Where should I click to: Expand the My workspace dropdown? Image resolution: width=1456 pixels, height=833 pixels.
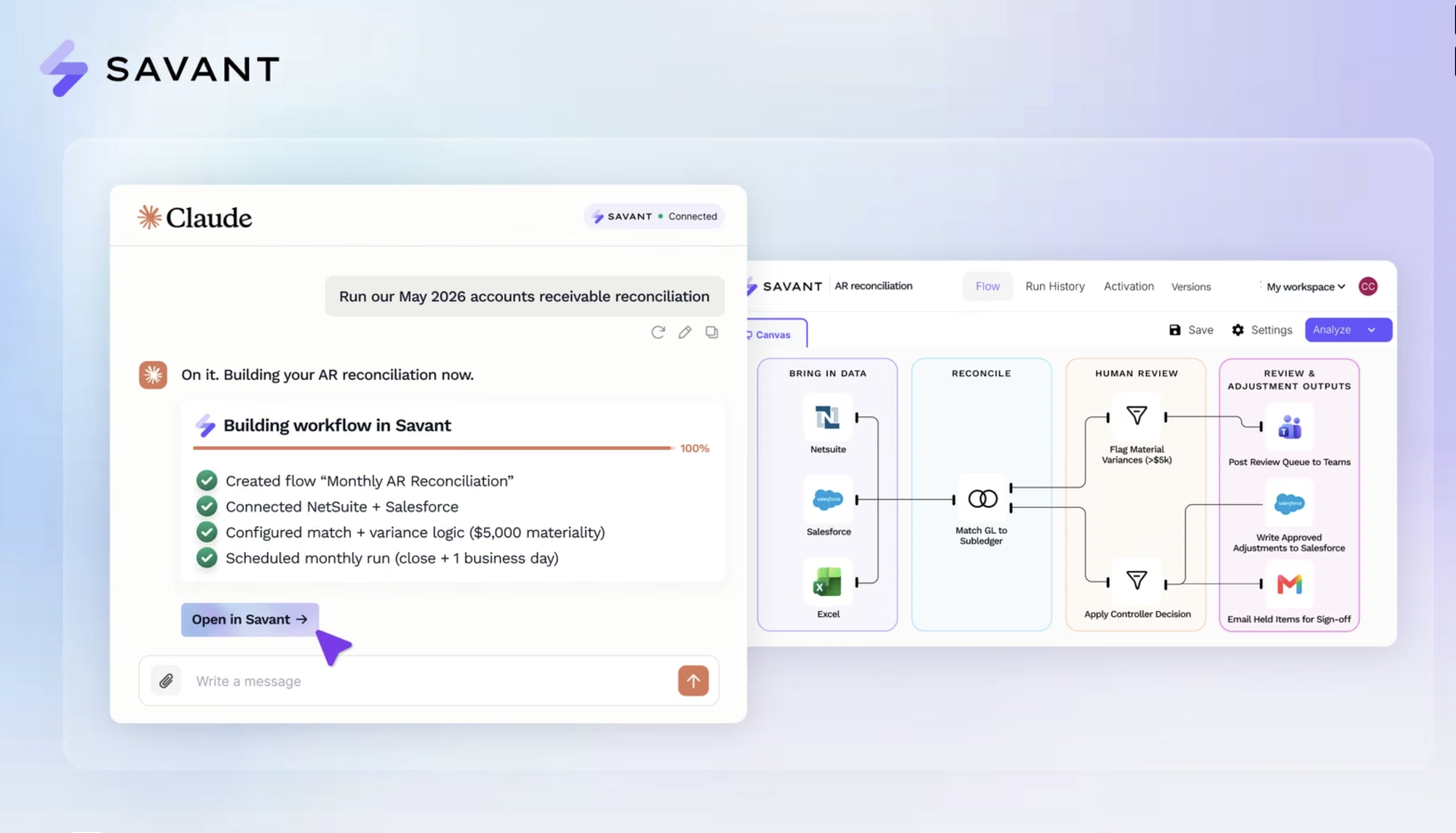pyautogui.click(x=1305, y=287)
